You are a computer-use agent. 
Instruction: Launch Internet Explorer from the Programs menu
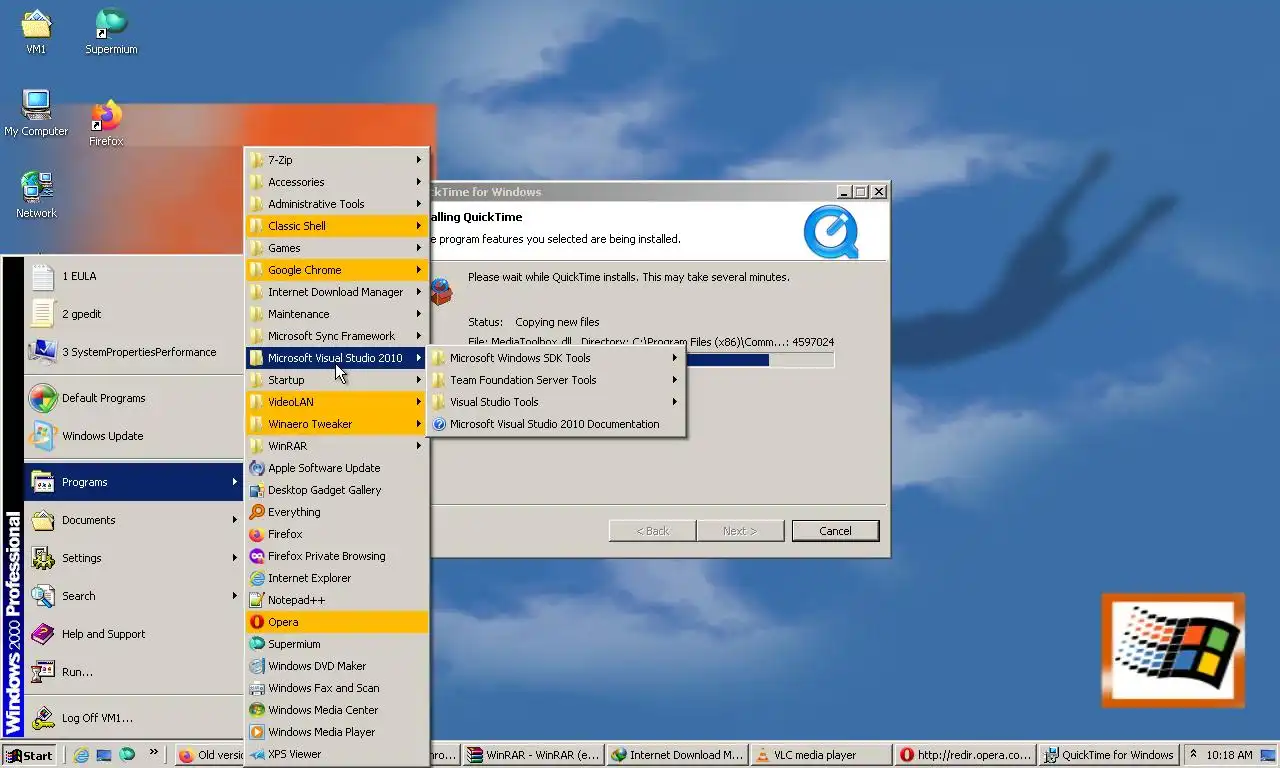[337, 578]
